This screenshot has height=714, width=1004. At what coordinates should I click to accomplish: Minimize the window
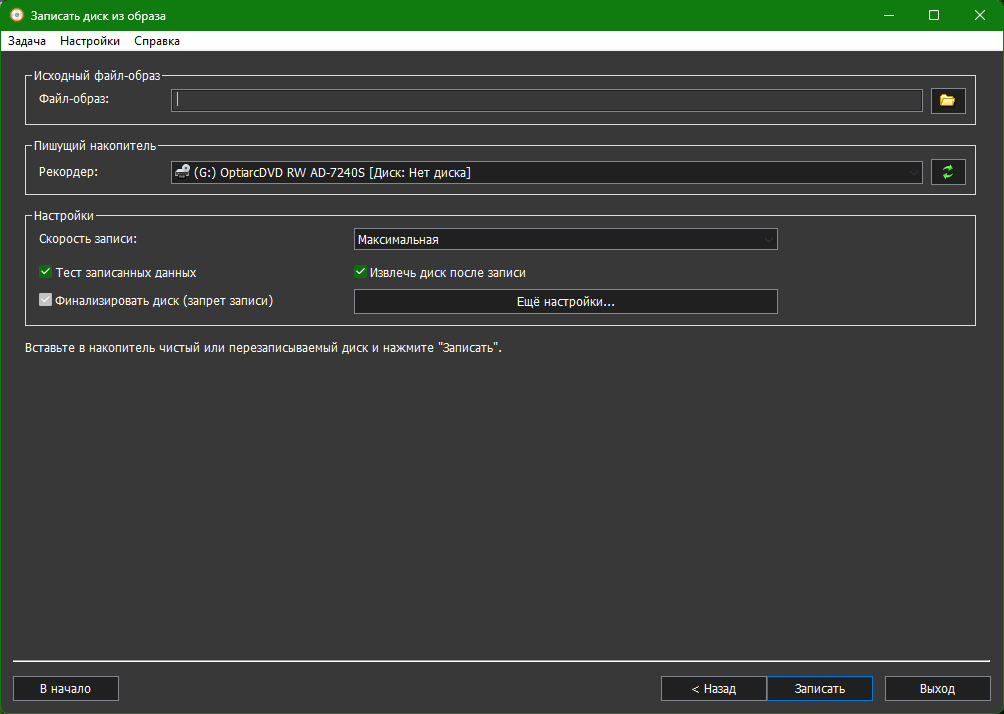coord(888,16)
